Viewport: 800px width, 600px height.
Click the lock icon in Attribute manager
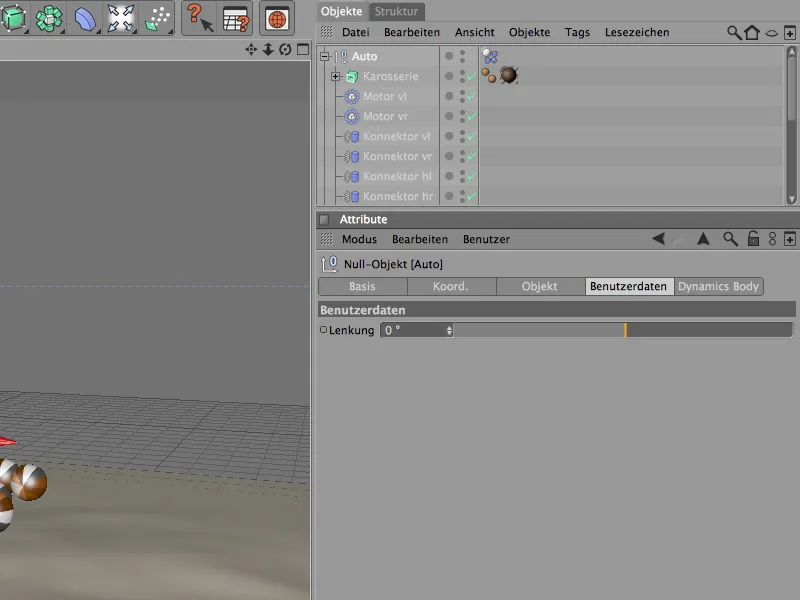click(x=752, y=239)
